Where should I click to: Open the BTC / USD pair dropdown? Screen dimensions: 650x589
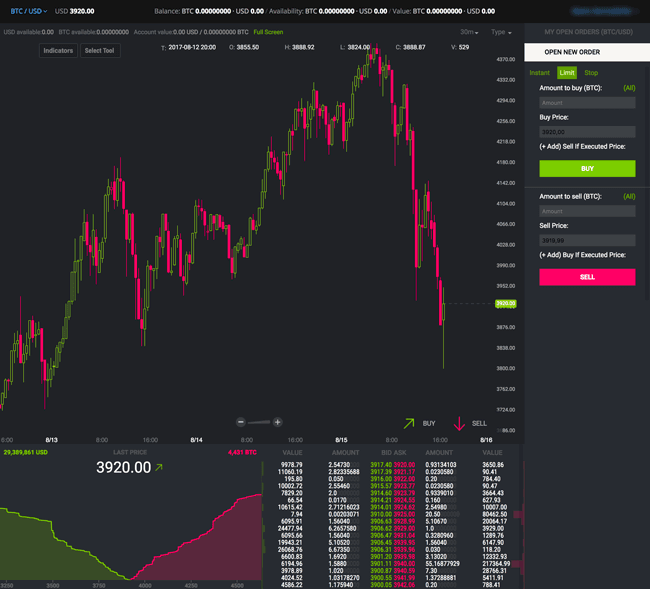[29, 11]
